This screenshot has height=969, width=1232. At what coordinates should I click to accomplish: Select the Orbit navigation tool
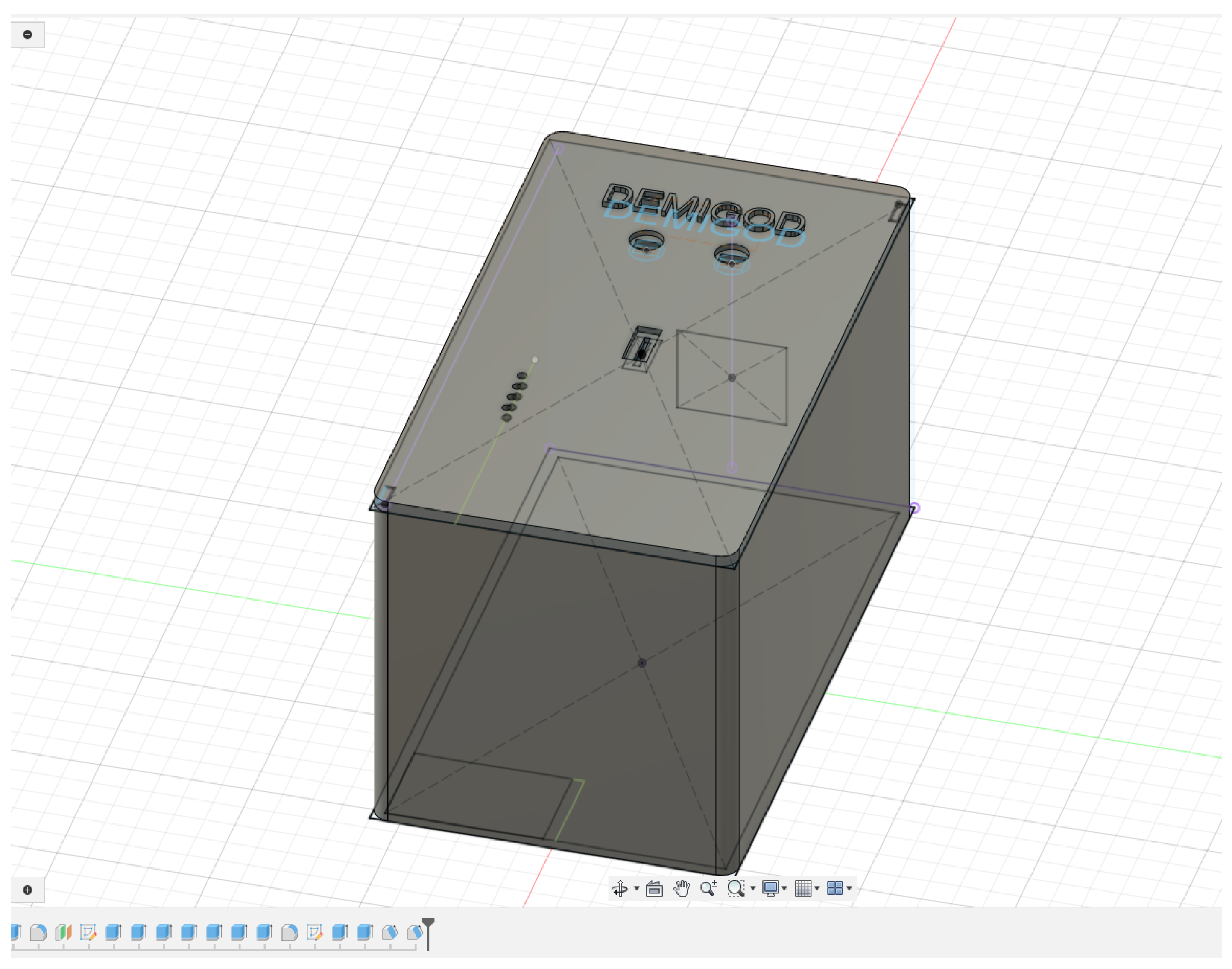pos(620,888)
